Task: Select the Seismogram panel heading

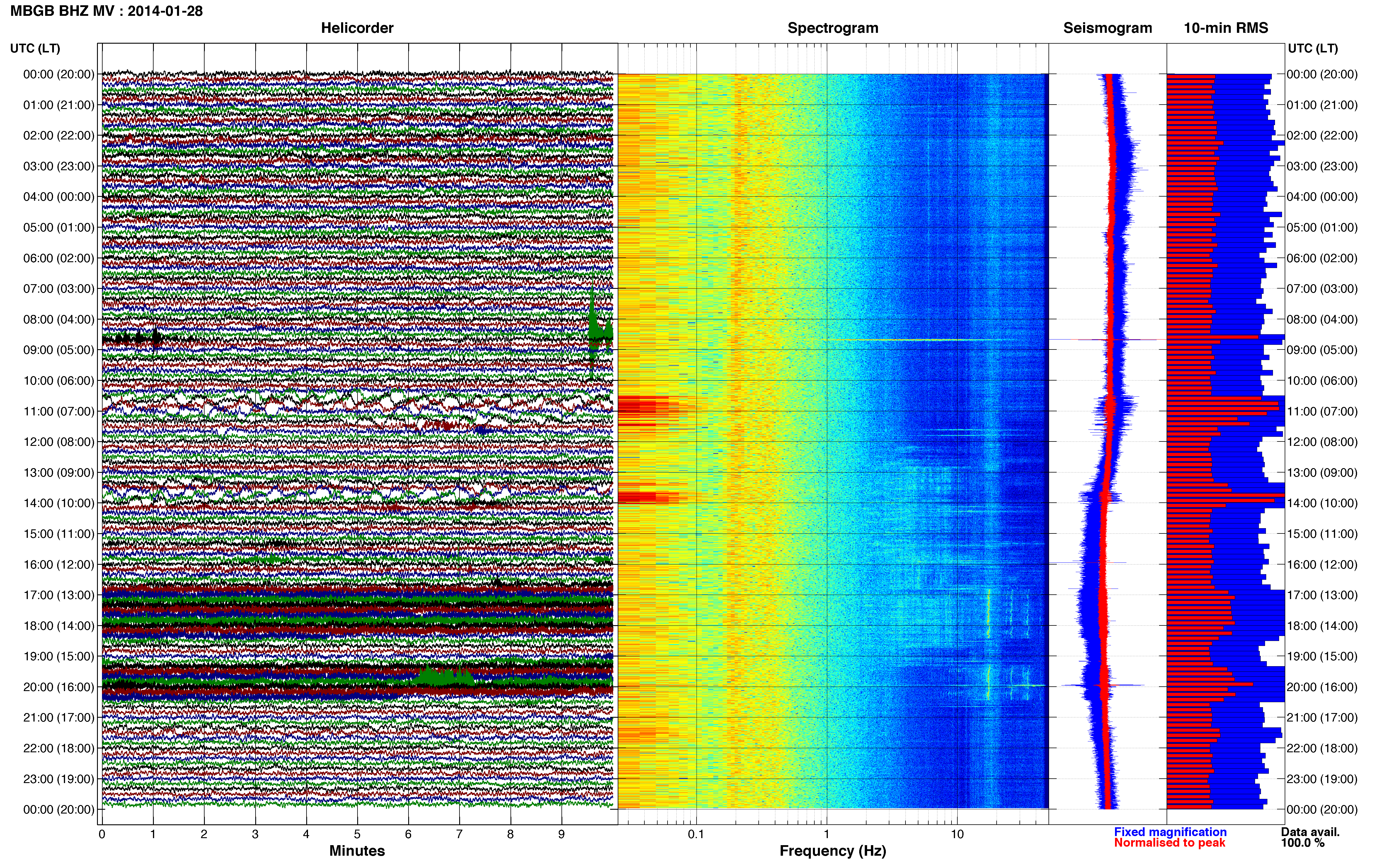Action: (1107, 28)
